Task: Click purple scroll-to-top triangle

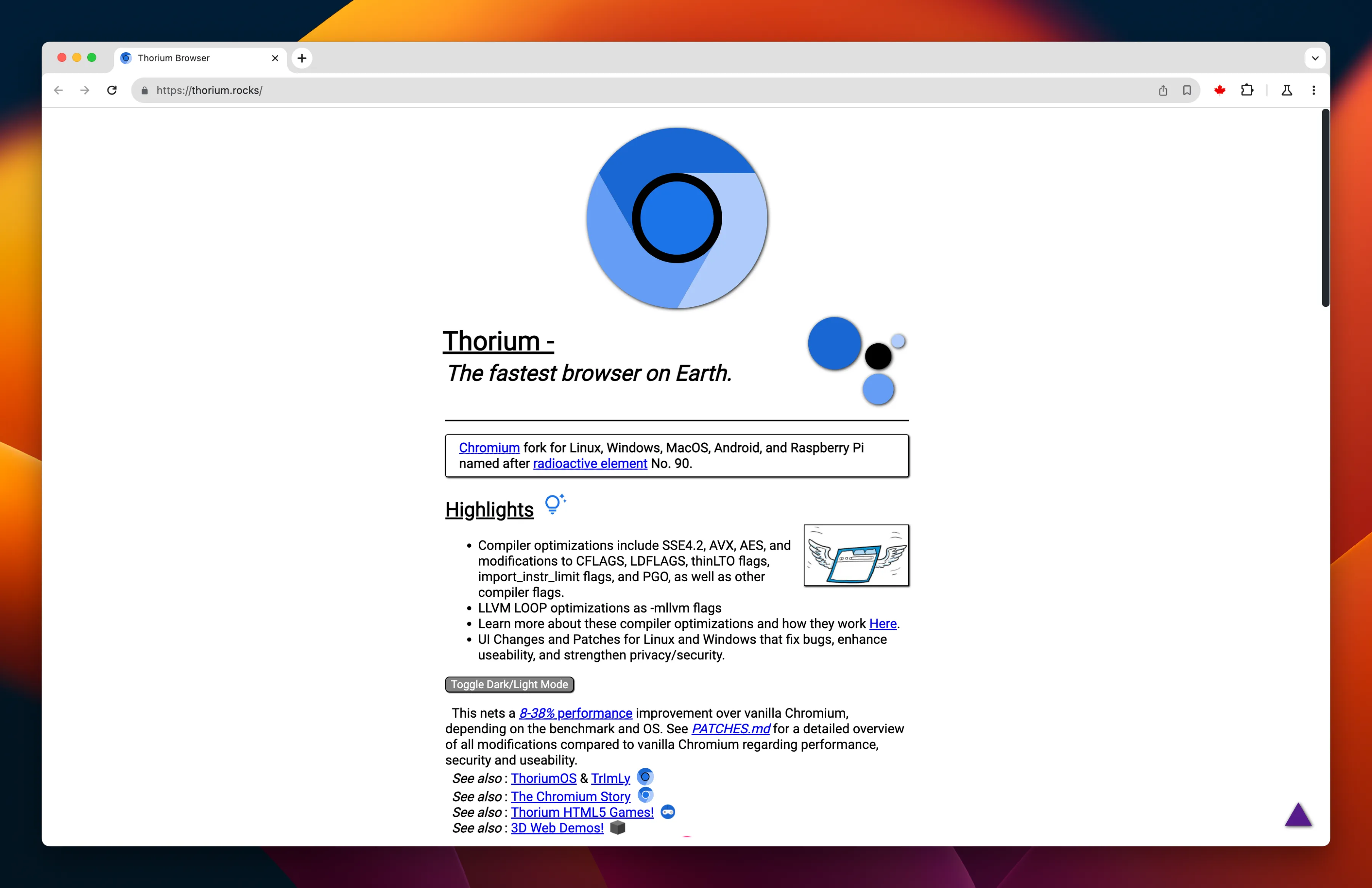Action: [x=1298, y=815]
